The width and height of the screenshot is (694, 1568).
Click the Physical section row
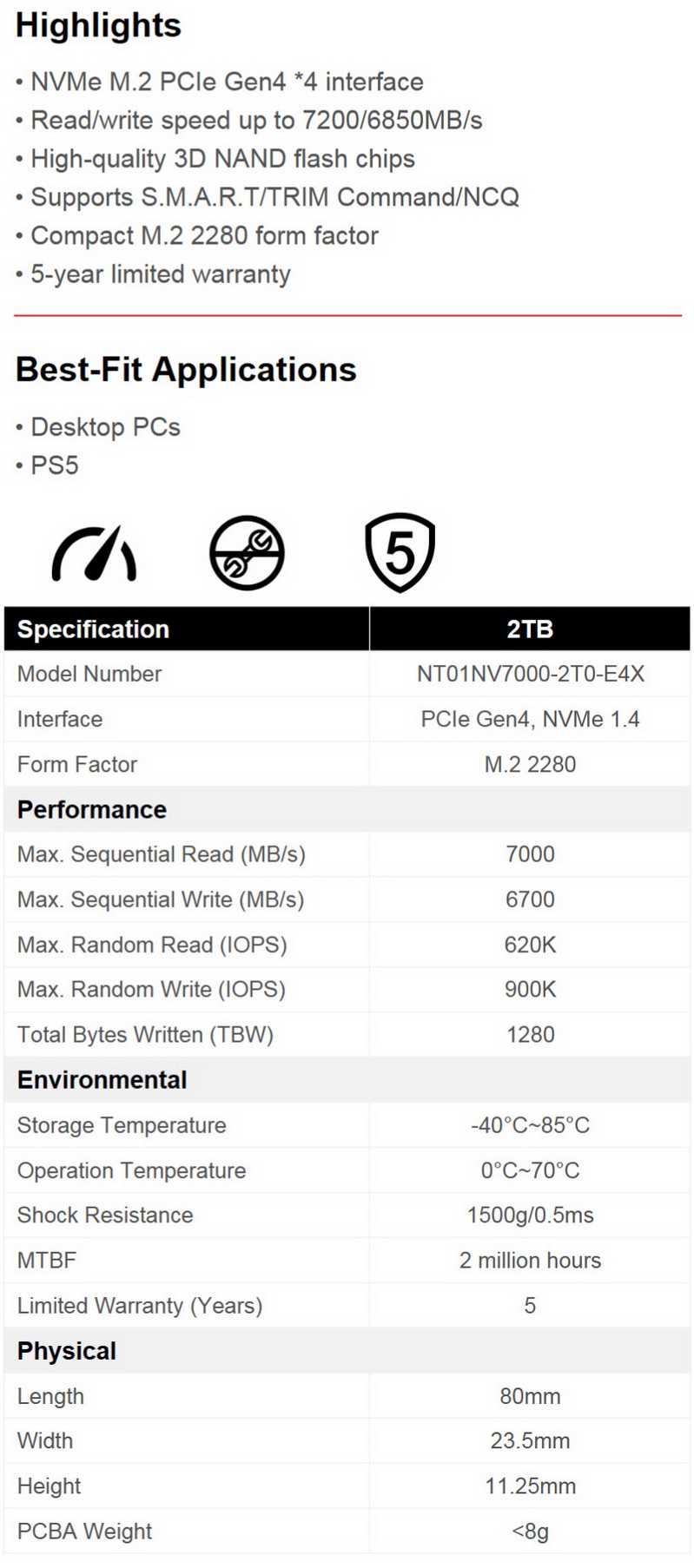[x=347, y=1350]
